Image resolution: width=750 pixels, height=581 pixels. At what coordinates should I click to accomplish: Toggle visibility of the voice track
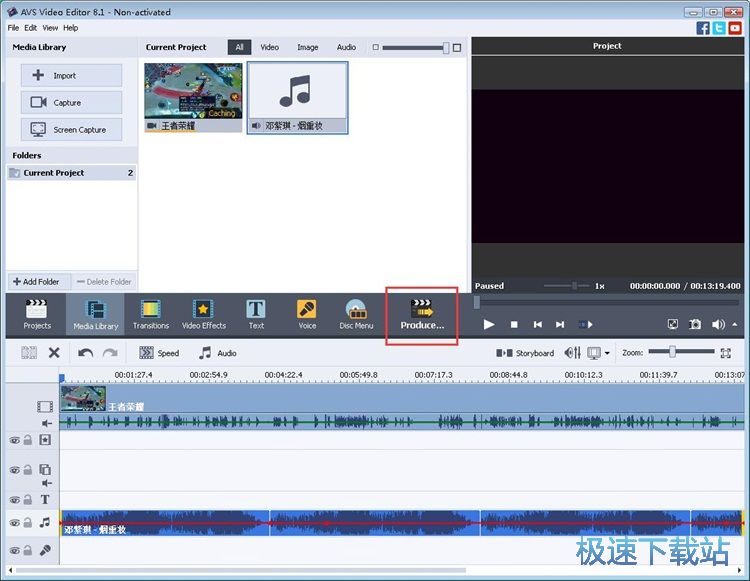click(15, 550)
